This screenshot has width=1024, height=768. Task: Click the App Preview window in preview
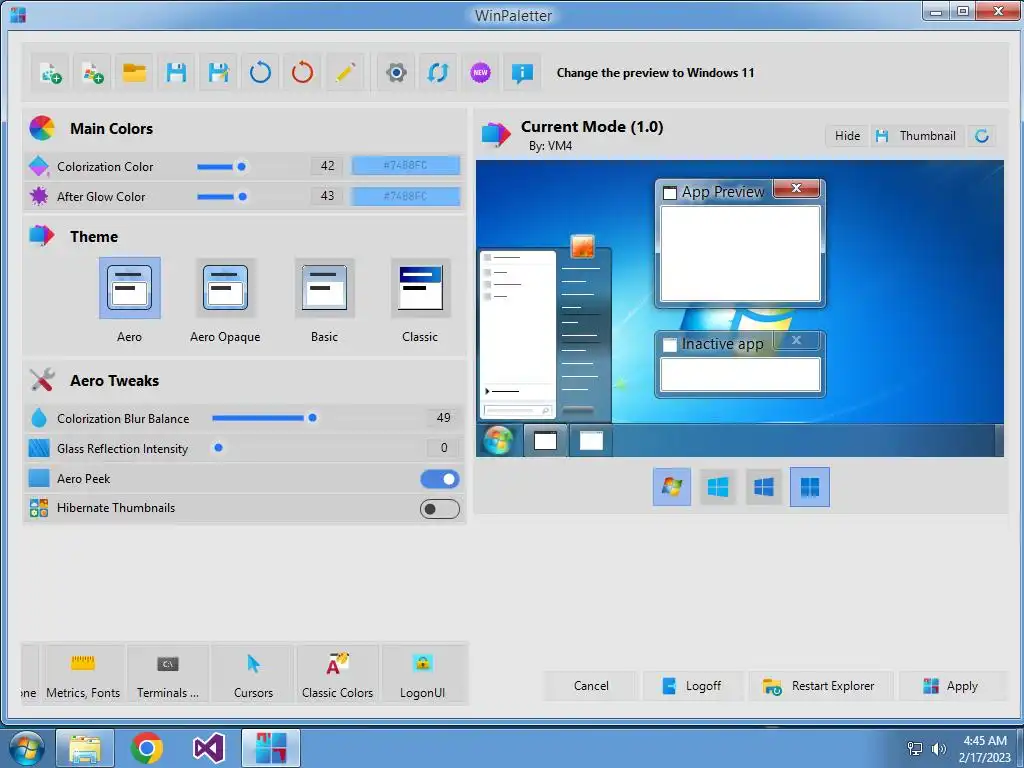740,244
